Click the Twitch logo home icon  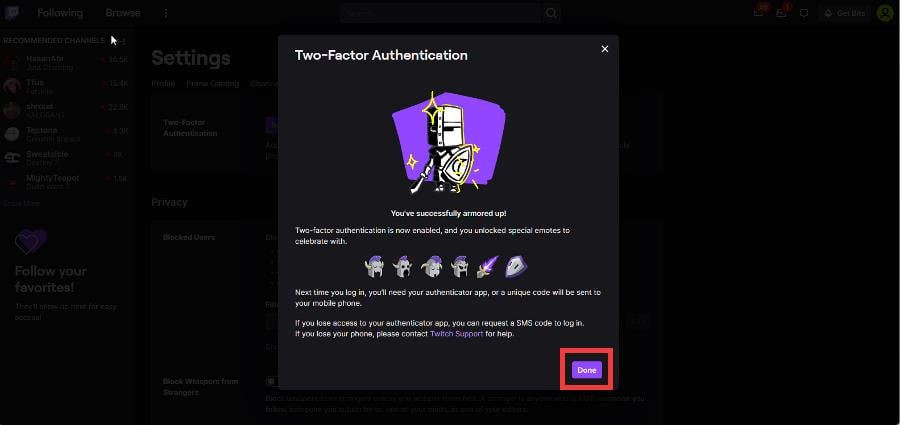click(11, 13)
